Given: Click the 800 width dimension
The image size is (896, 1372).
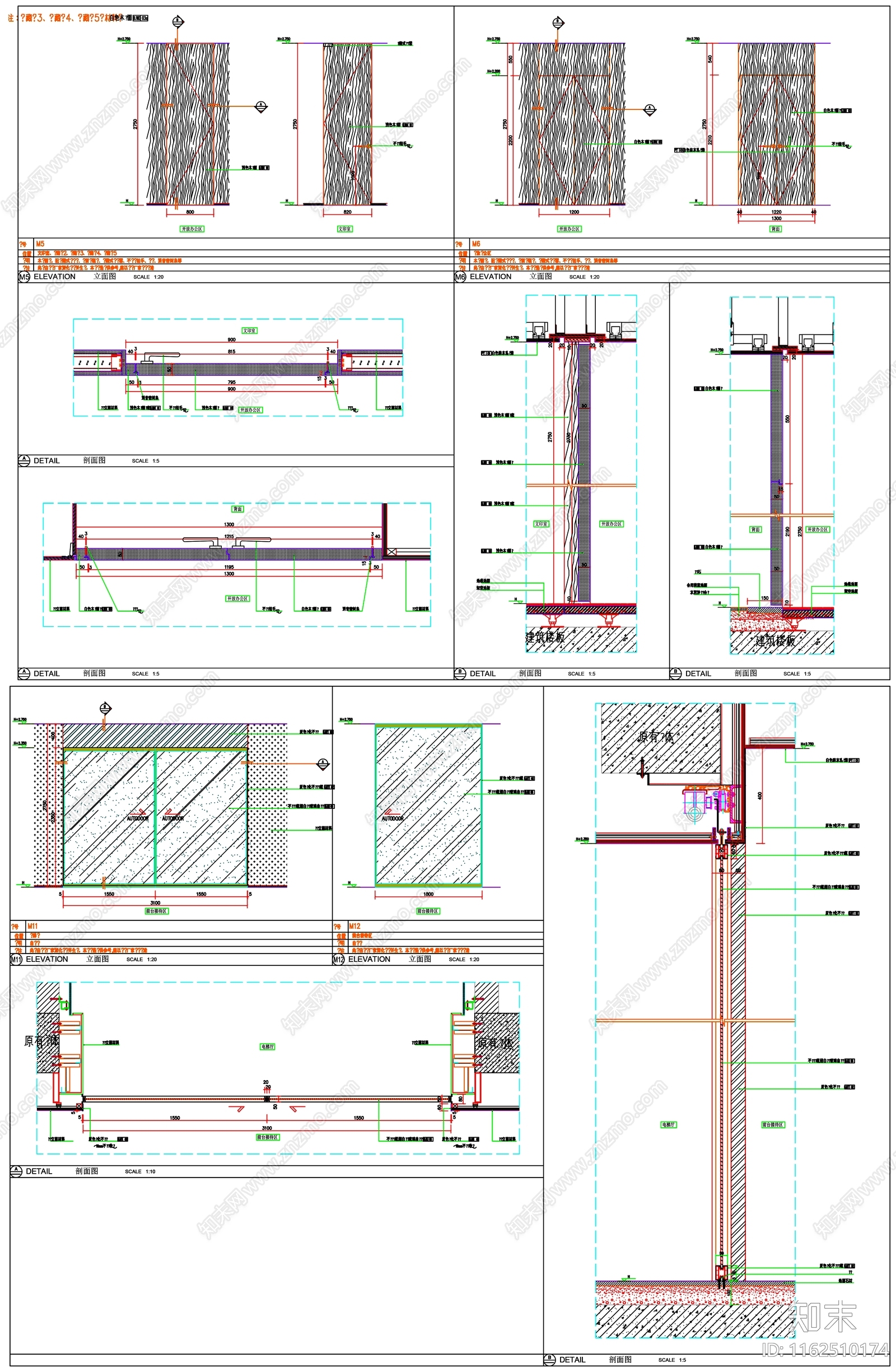Looking at the screenshot, I should pyautogui.click(x=190, y=212).
